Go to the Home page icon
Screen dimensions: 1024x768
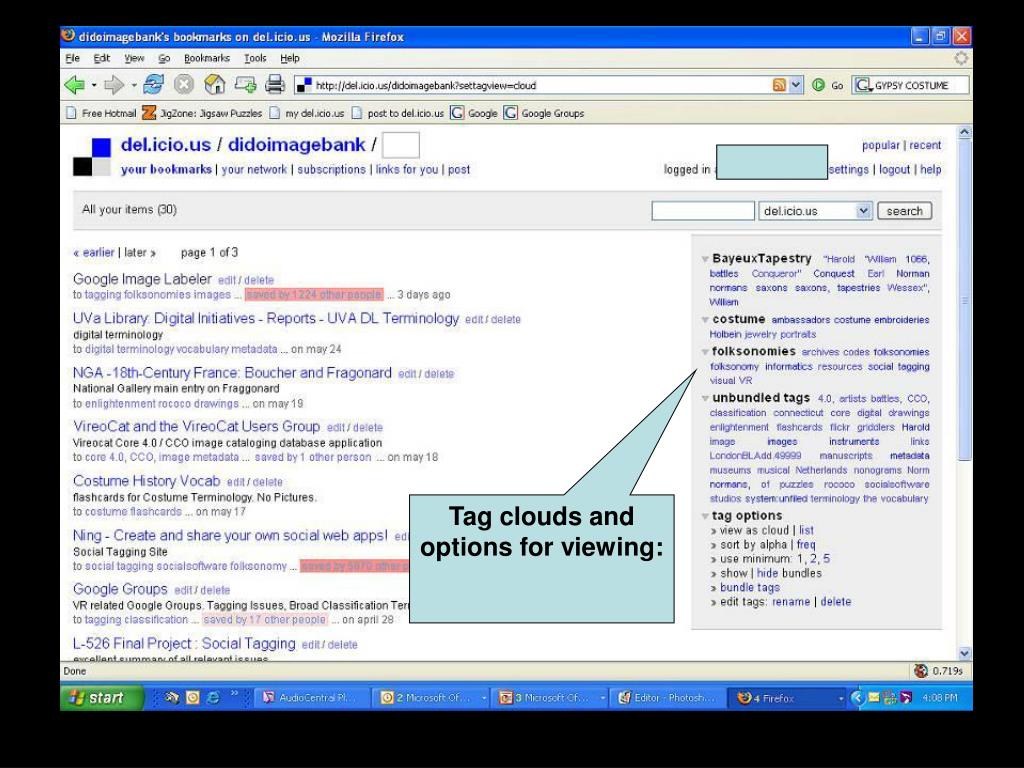click(214, 84)
